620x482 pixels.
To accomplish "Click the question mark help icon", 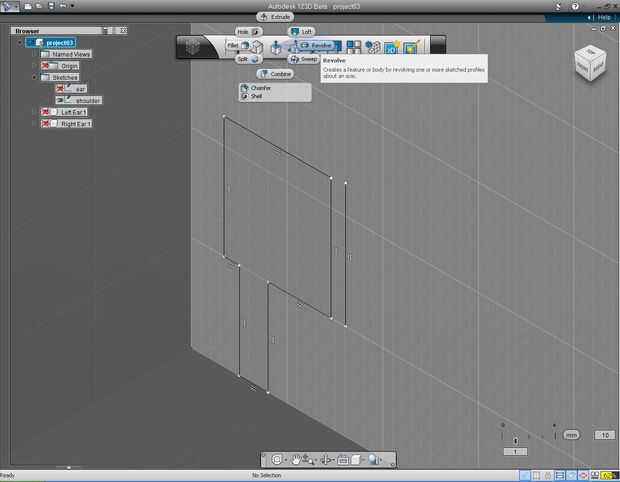I will coord(575,6).
